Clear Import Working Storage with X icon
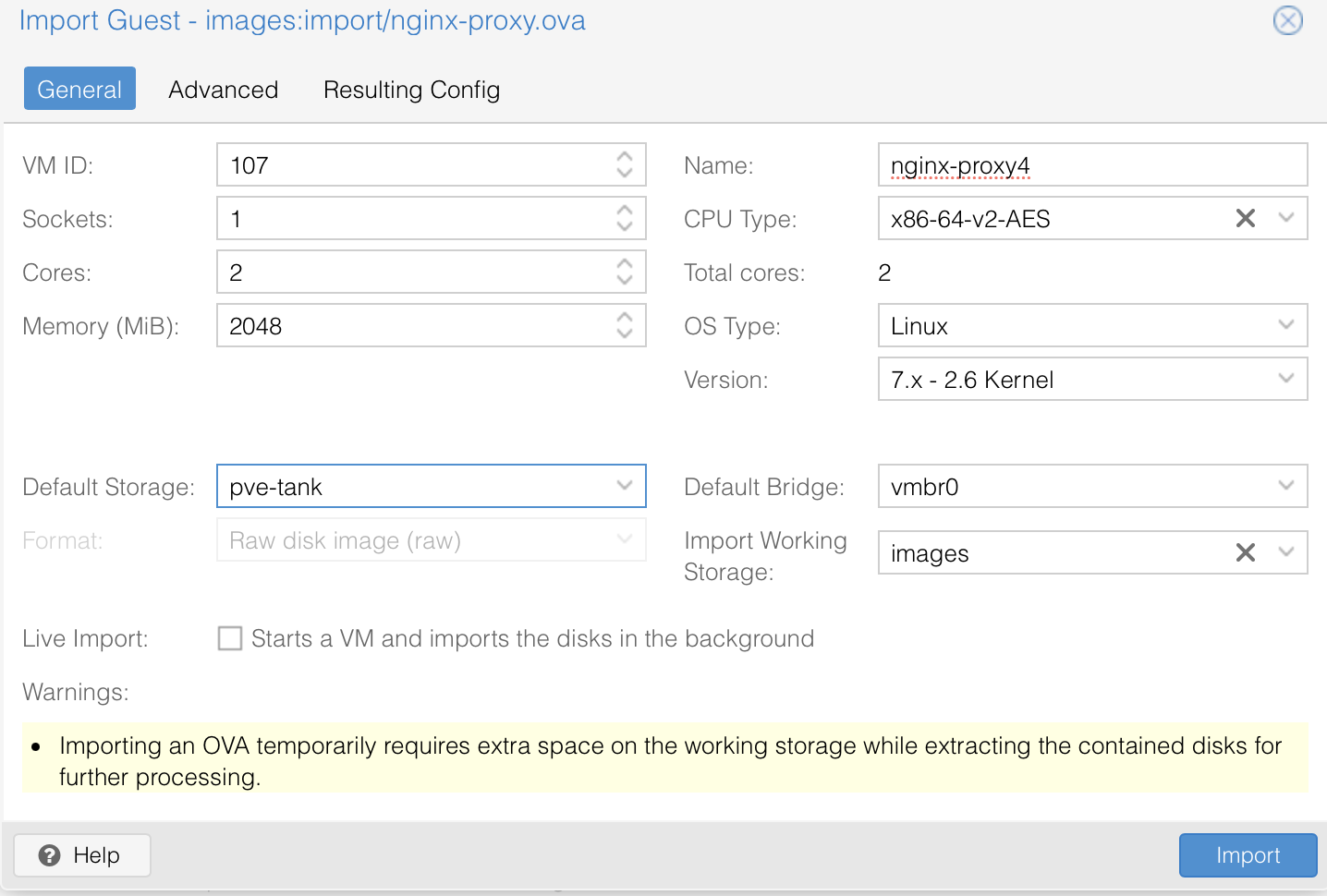 (1245, 552)
